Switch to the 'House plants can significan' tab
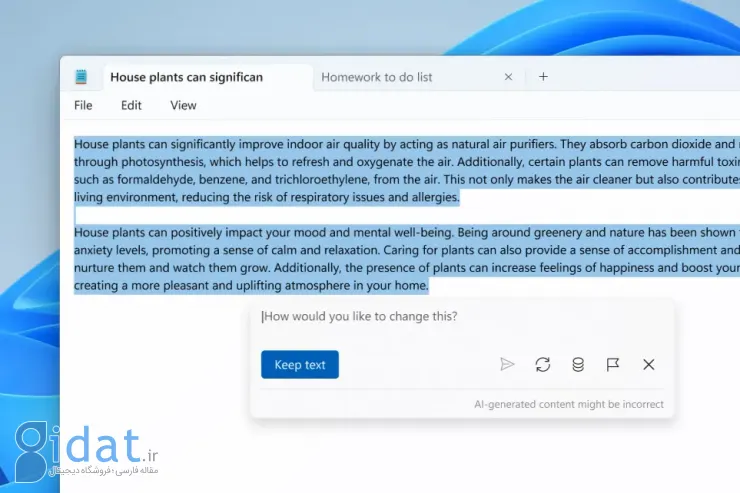 [207, 77]
